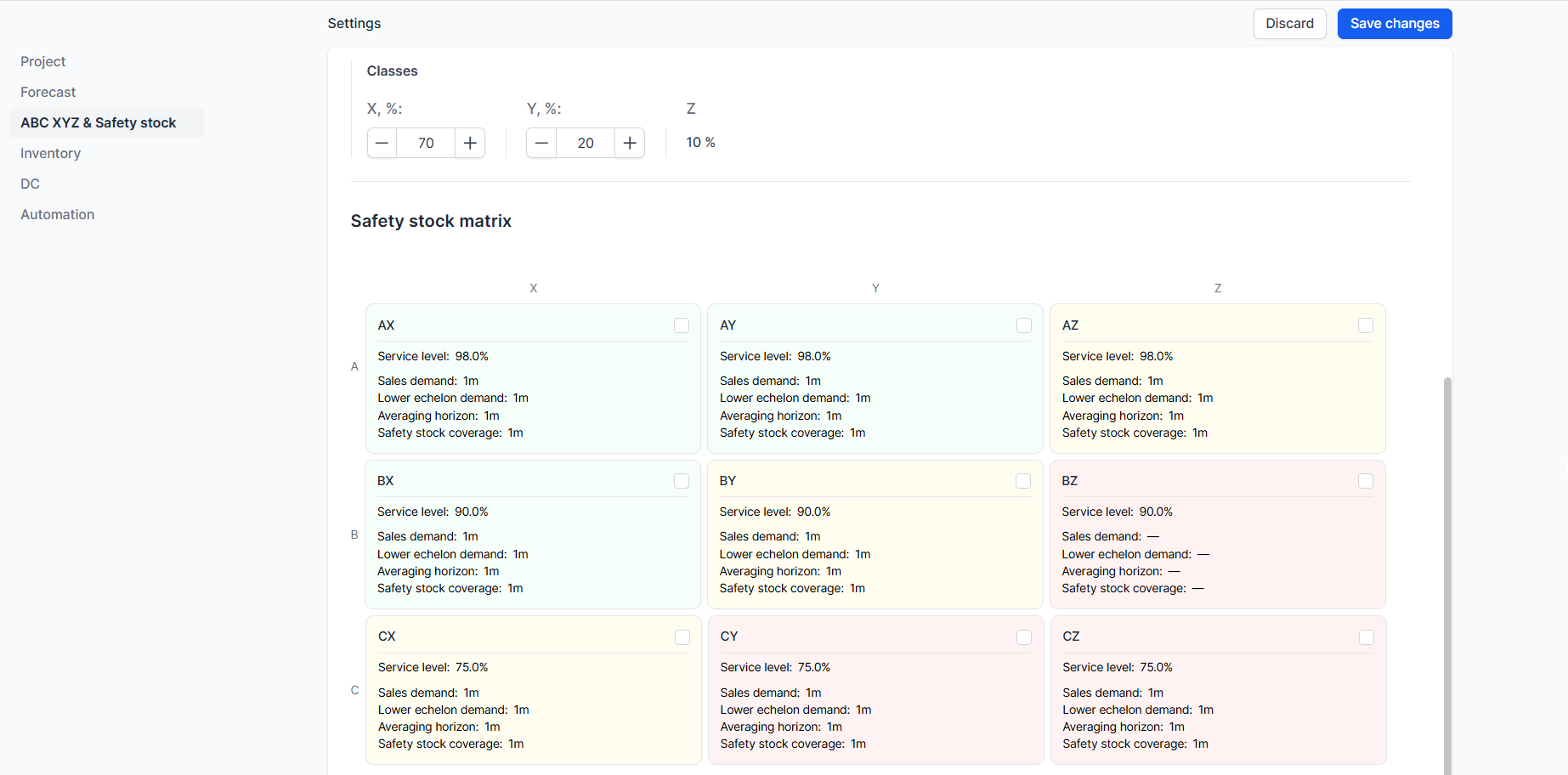Tick the AX card checkbox
This screenshot has height=775, width=1568.
point(682,325)
